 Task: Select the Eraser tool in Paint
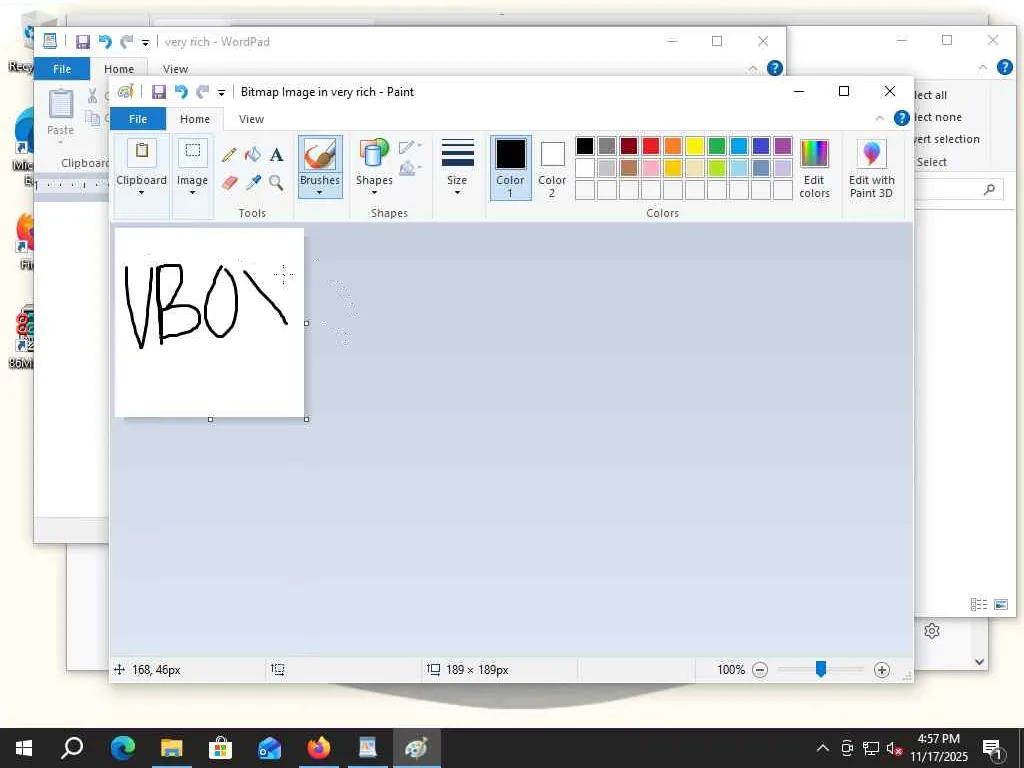point(229,182)
